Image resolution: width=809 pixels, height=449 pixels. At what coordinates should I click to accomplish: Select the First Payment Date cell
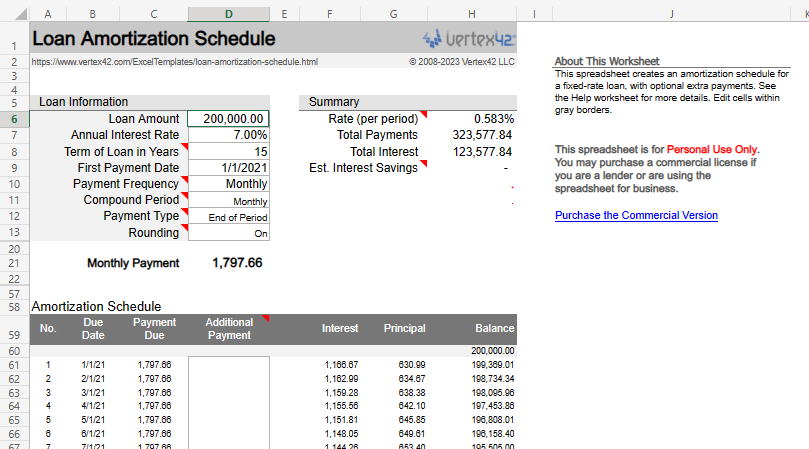coord(228,167)
